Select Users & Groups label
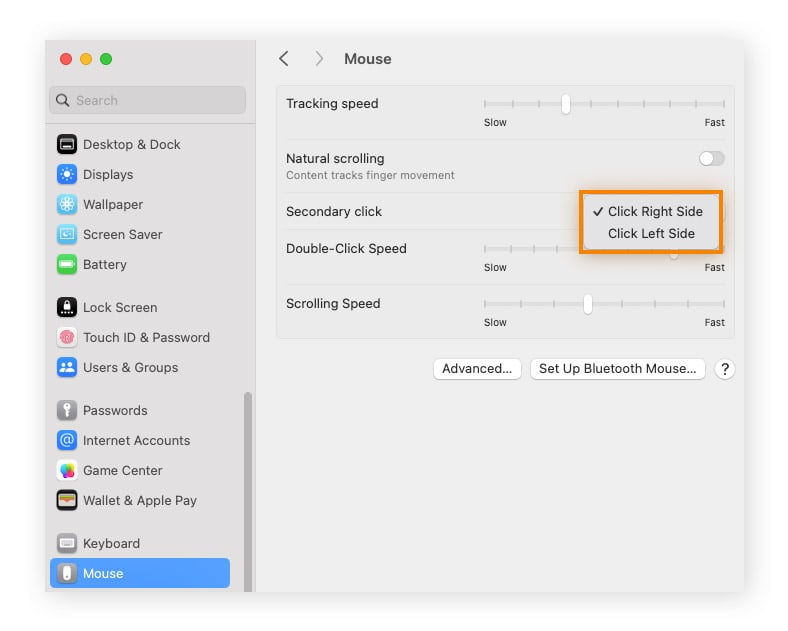788x631 pixels. pyautogui.click(x=131, y=368)
